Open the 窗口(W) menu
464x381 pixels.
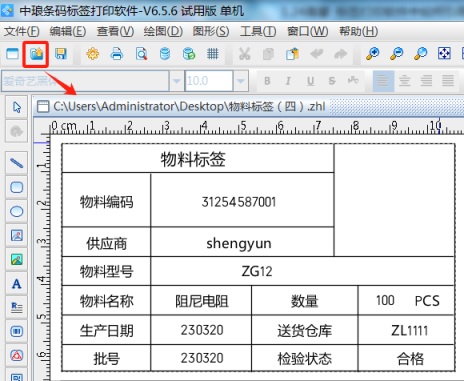pos(308,32)
